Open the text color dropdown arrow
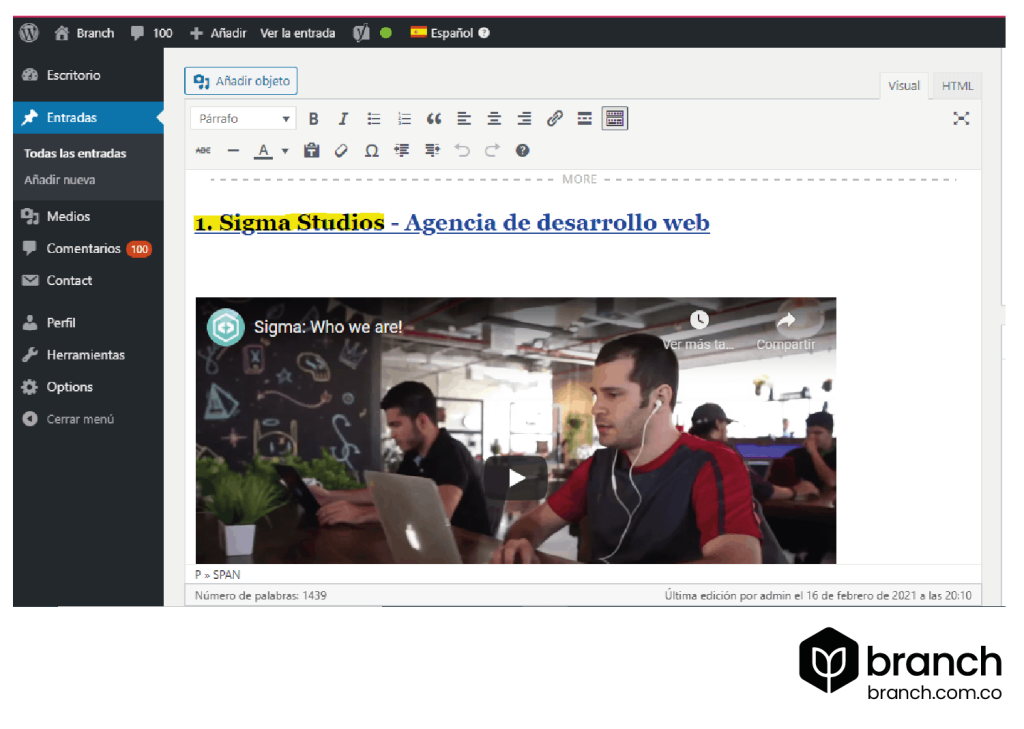The height and width of the screenshot is (729, 1024). pyautogui.click(x=284, y=150)
